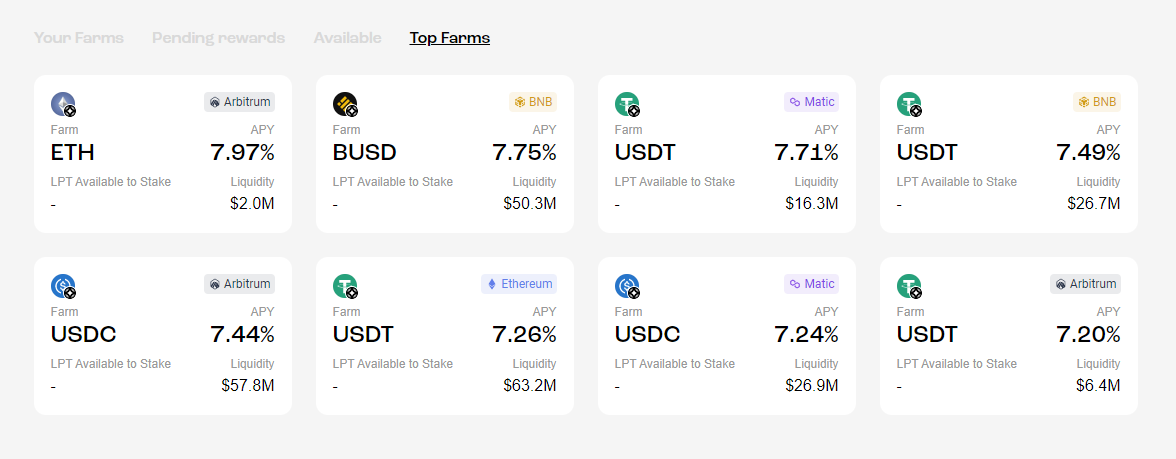Image resolution: width=1176 pixels, height=459 pixels.
Task: Click the ETH token icon on Arbitrum farm
Action: pos(63,104)
